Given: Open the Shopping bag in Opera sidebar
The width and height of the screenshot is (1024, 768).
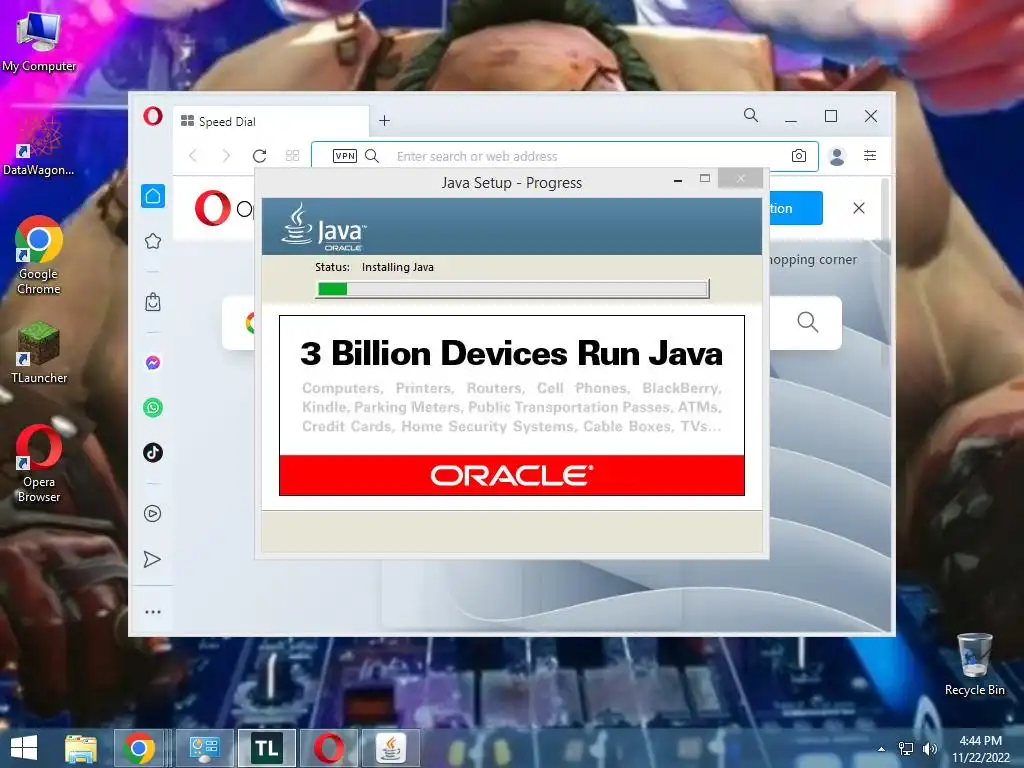Looking at the screenshot, I should tap(153, 302).
